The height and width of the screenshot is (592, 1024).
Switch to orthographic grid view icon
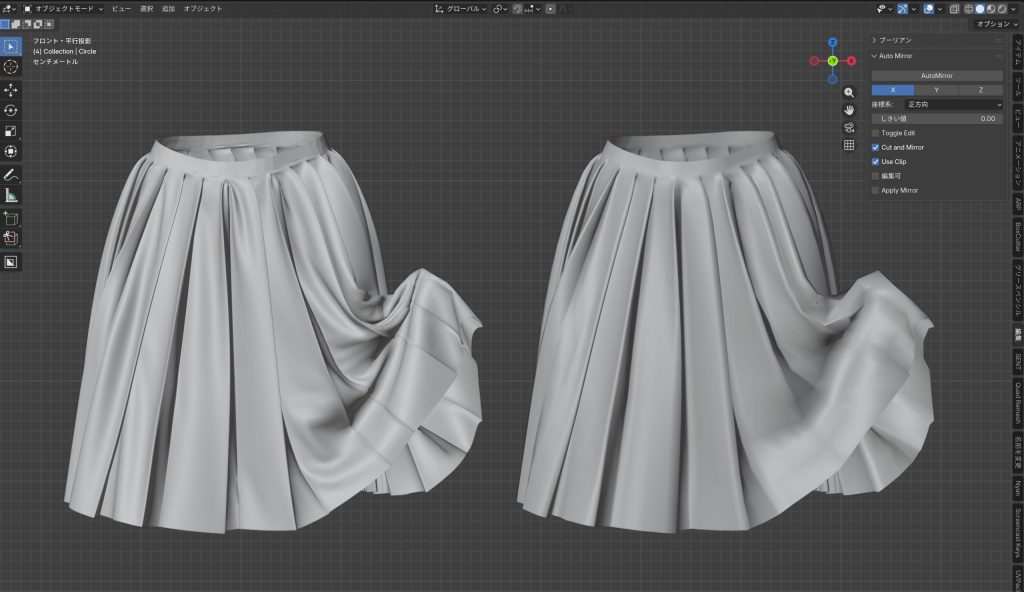point(849,145)
